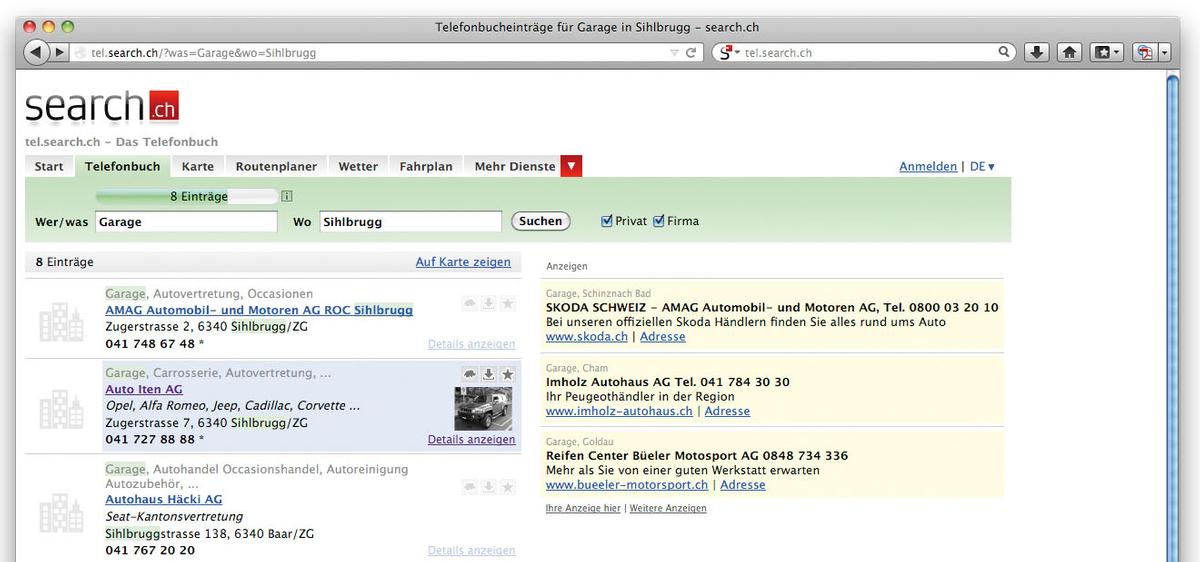Click Details anzeigen for Auto Iten AG
1200x562 pixels.
coord(471,439)
